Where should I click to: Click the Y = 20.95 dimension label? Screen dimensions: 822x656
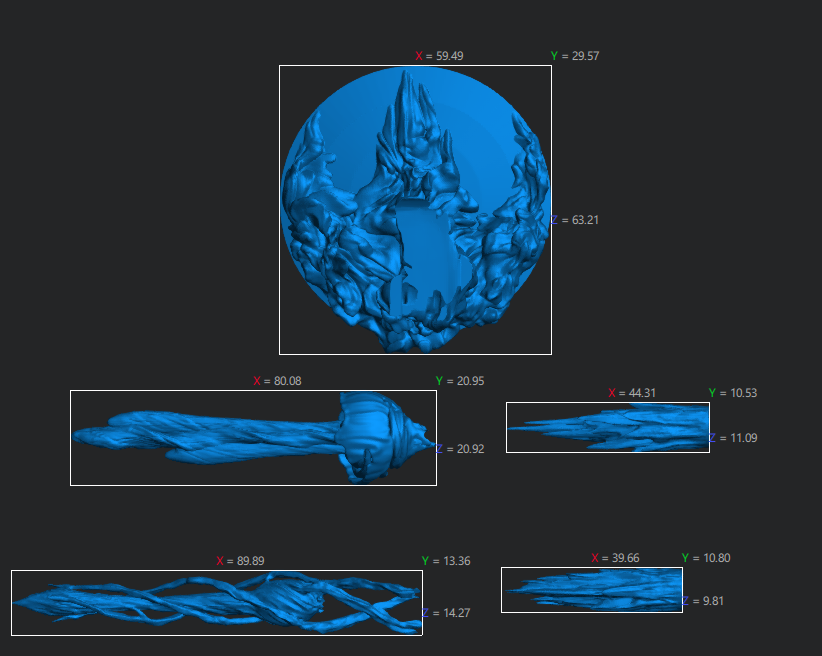click(460, 381)
